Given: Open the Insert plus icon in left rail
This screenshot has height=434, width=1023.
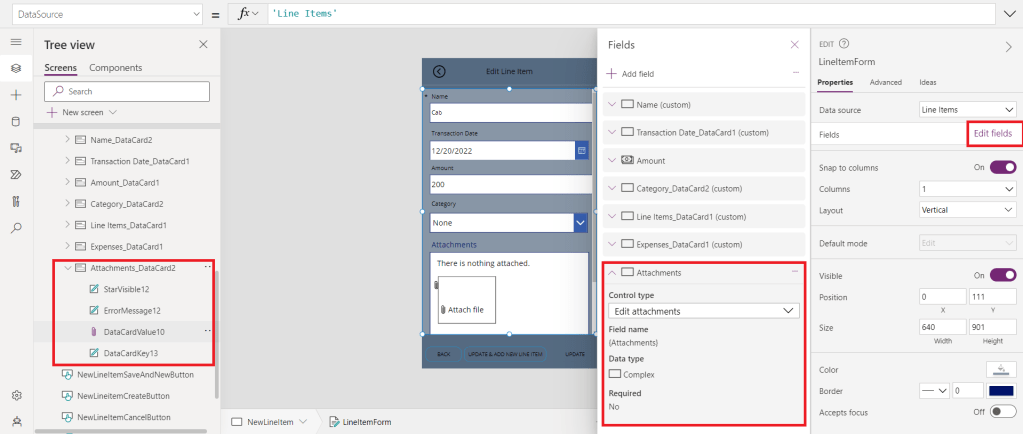Looking at the screenshot, I should tap(15, 94).
